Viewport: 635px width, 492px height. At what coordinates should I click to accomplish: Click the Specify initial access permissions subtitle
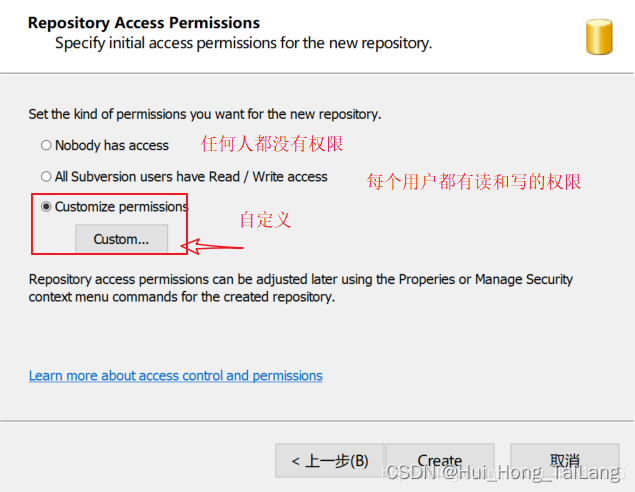[244, 43]
